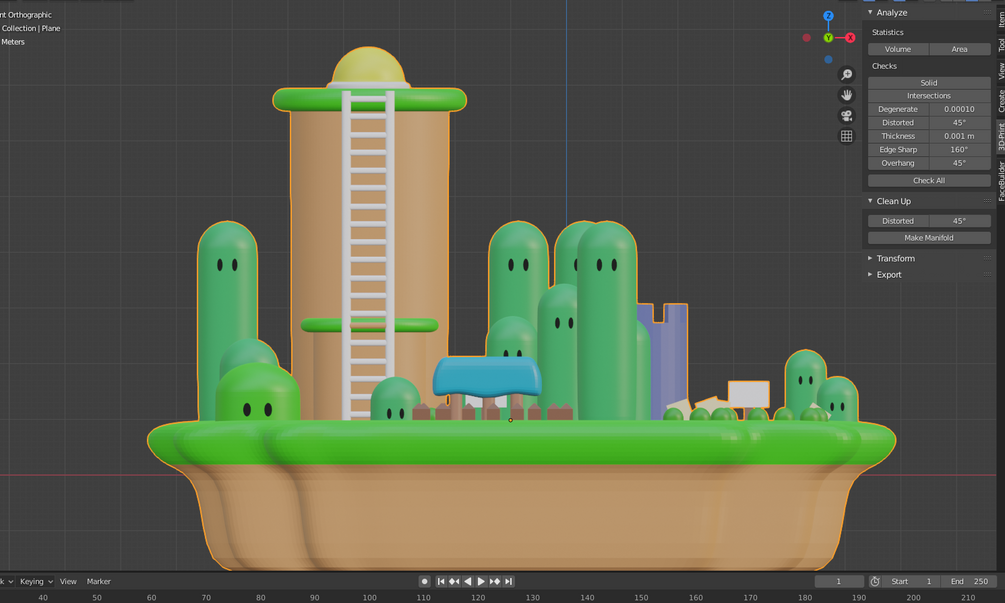Edit the Overhang 45° angle field
This screenshot has height=603, width=1005.
tap(959, 163)
